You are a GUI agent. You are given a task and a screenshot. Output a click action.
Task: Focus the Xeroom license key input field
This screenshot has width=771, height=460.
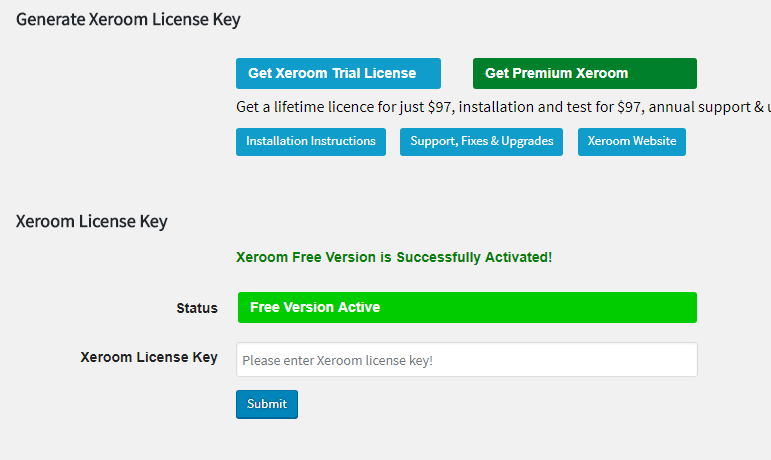pos(467,360)
